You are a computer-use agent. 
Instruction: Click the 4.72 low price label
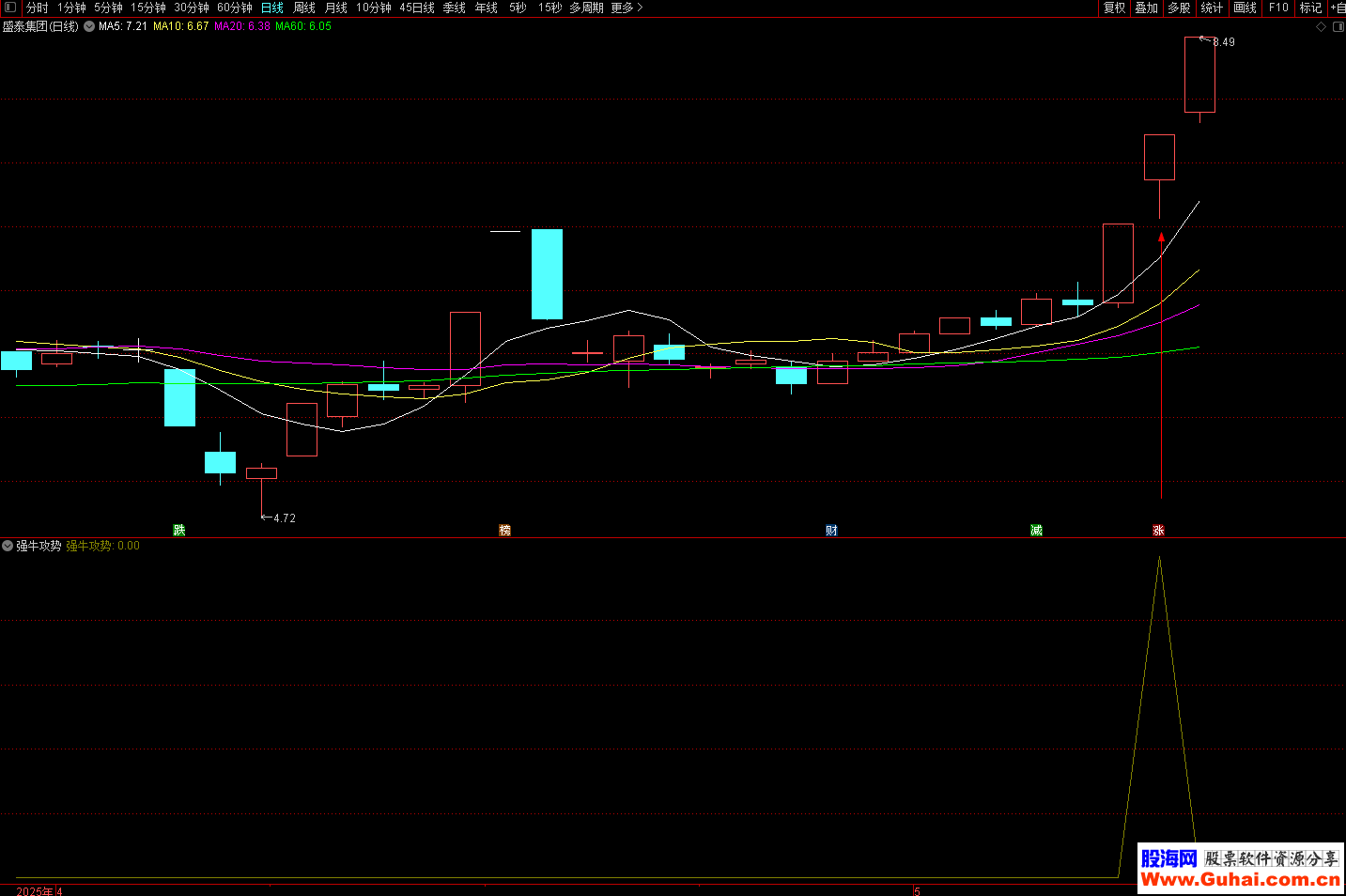coord(285,518)
